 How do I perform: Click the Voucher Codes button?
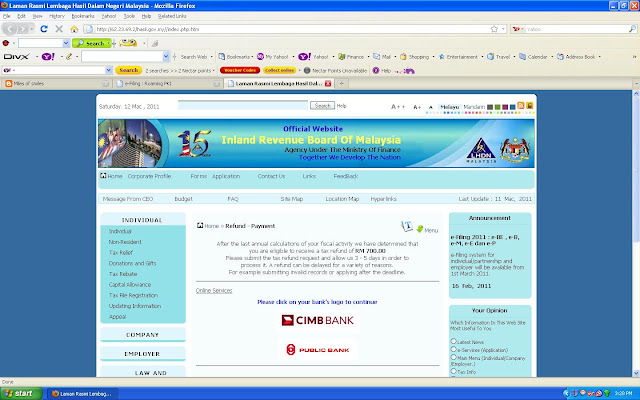point(240,70)
